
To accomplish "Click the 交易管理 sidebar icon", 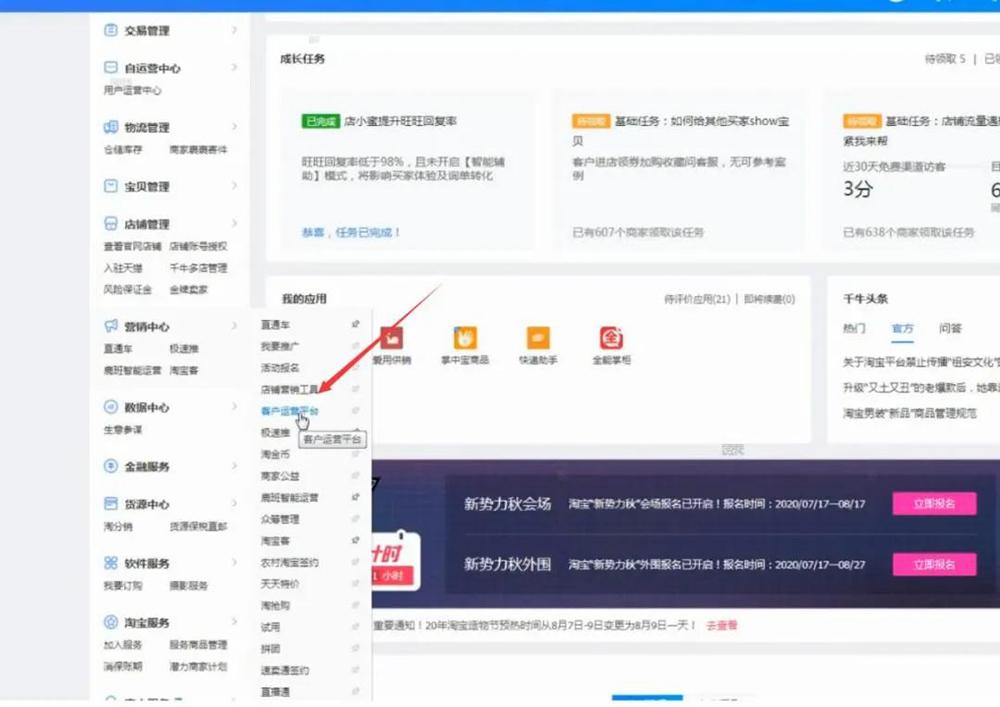I will tap(111, 31).
